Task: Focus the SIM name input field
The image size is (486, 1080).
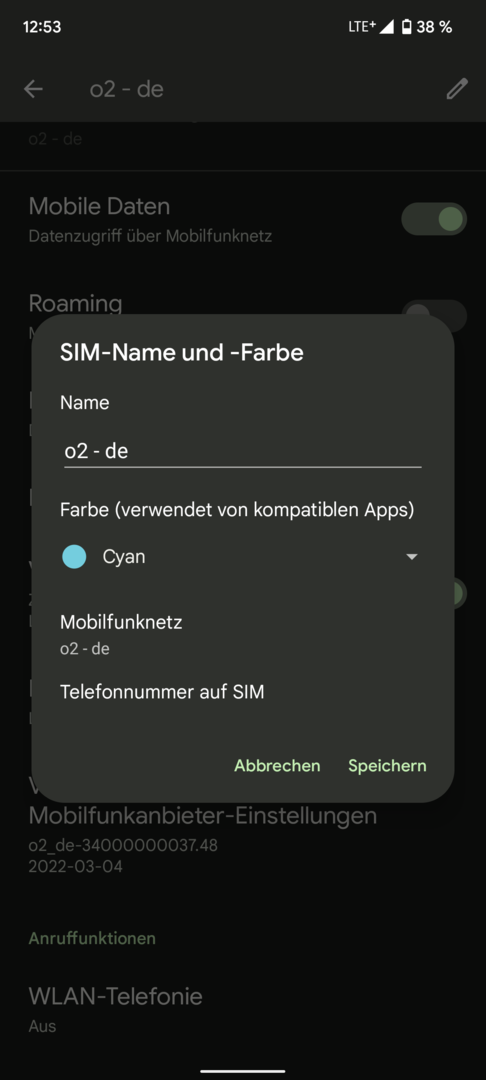Action: point(242,451)
